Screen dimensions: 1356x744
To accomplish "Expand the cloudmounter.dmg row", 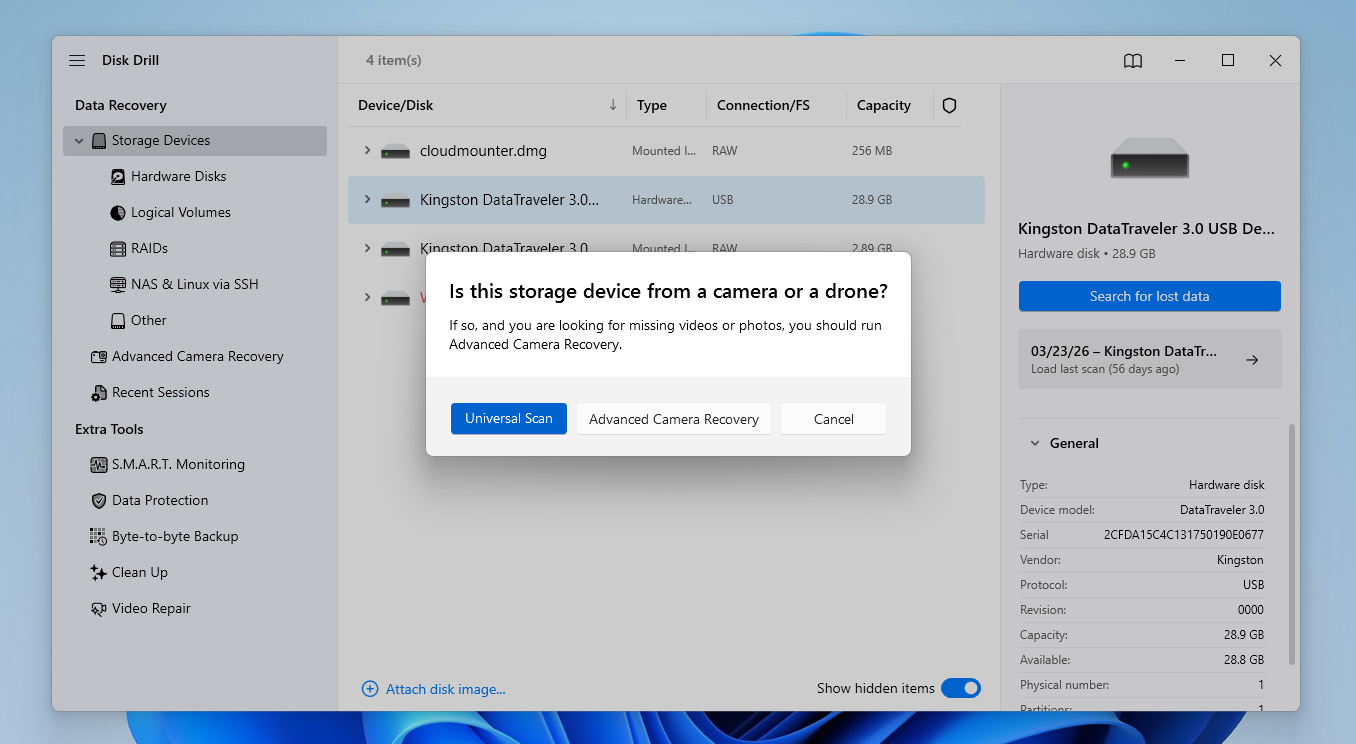I will click(367, 151).
